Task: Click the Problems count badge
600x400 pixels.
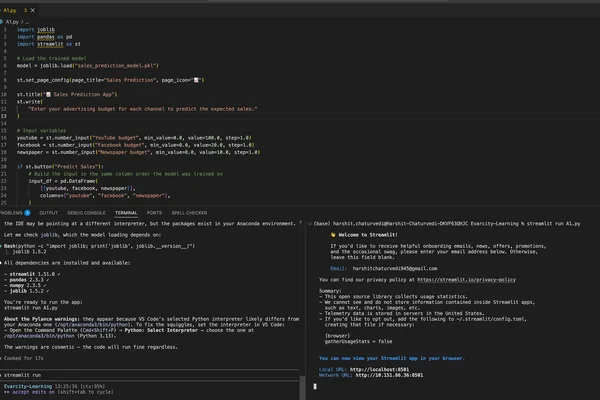Action: [27, 213]
